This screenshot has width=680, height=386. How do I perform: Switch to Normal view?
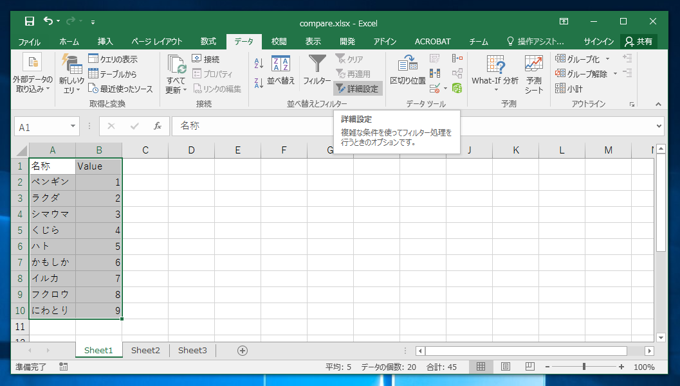pyautogui.click(x=481, y=367)
